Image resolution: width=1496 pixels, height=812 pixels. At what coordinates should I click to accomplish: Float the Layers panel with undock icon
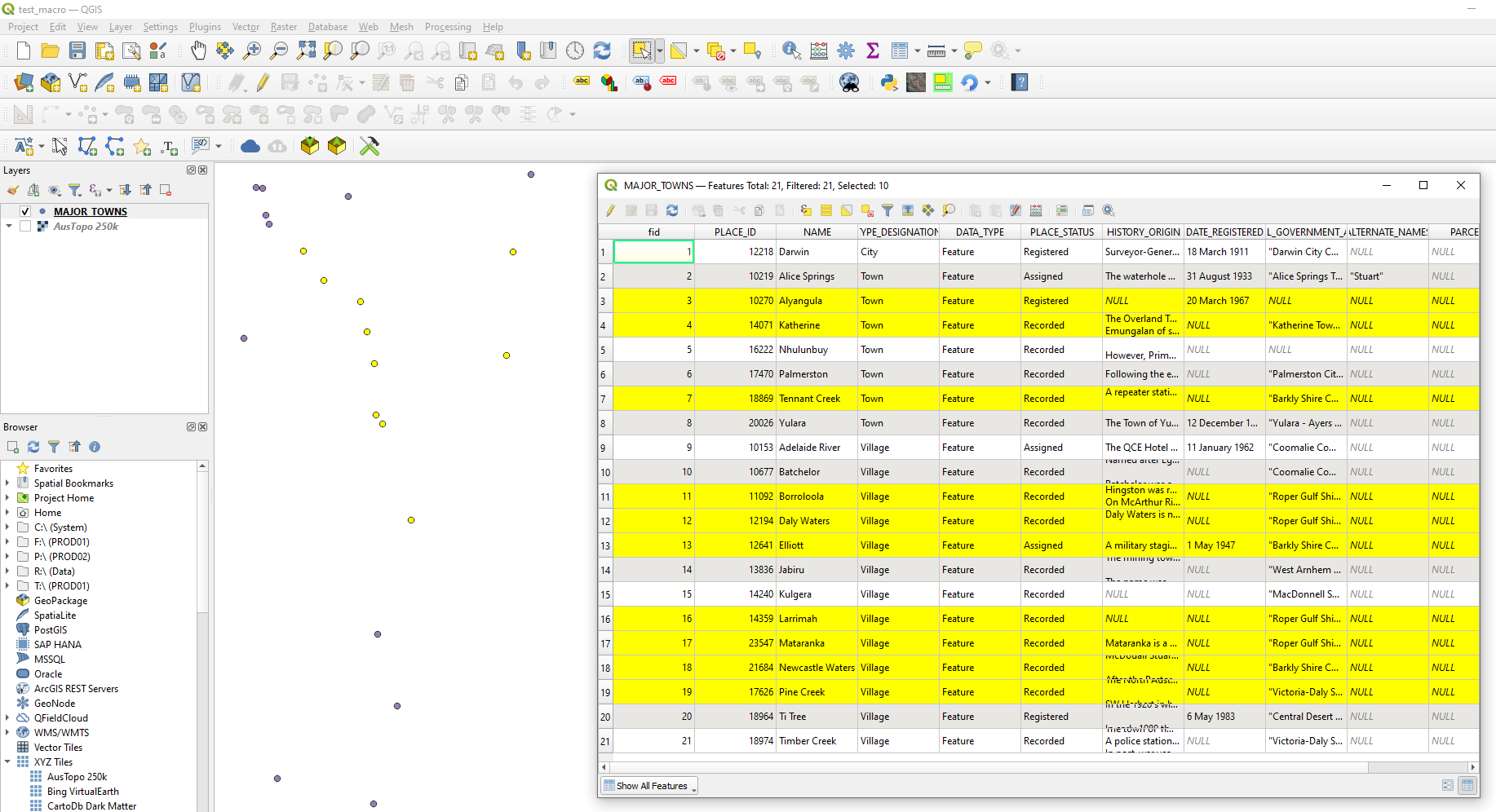pyautogui.click(x=191, y=170)
